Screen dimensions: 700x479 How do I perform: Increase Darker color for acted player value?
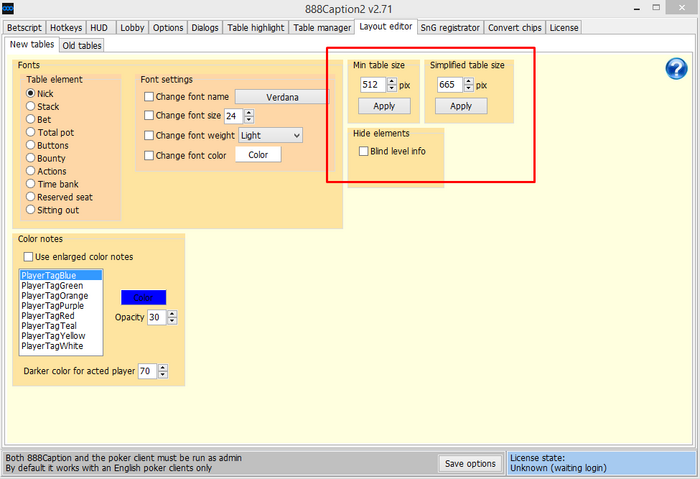pyautogui.click(x=163, y=368)
